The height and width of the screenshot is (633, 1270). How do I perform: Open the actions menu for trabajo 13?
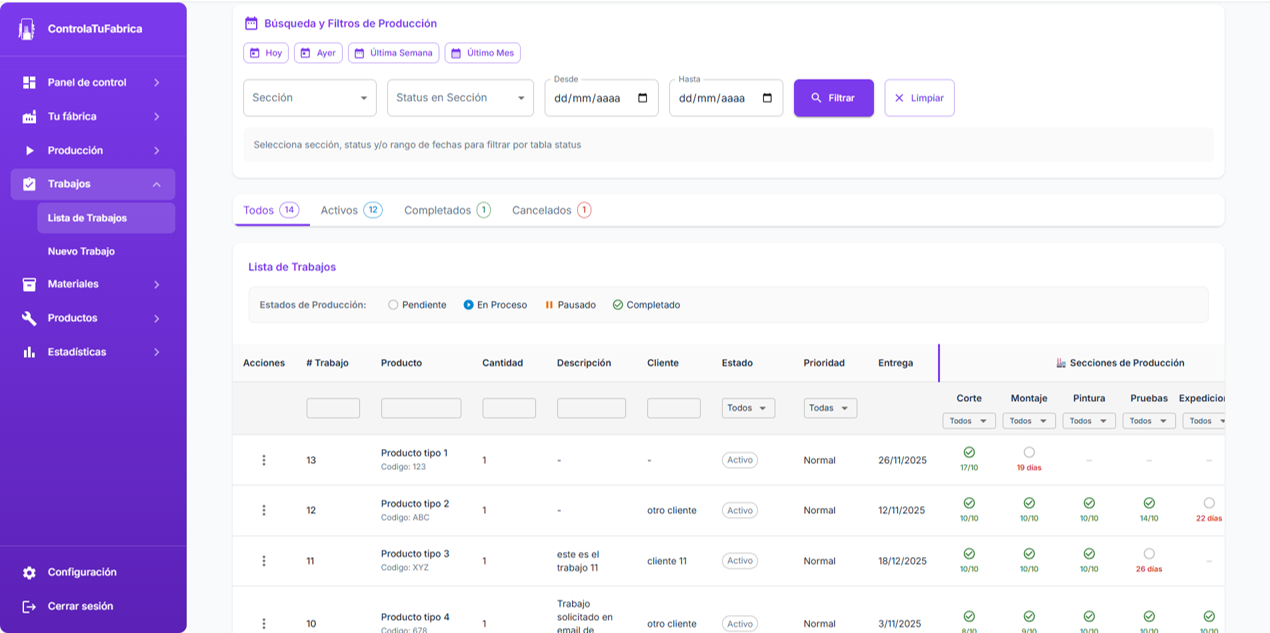(x=263, y=459)
